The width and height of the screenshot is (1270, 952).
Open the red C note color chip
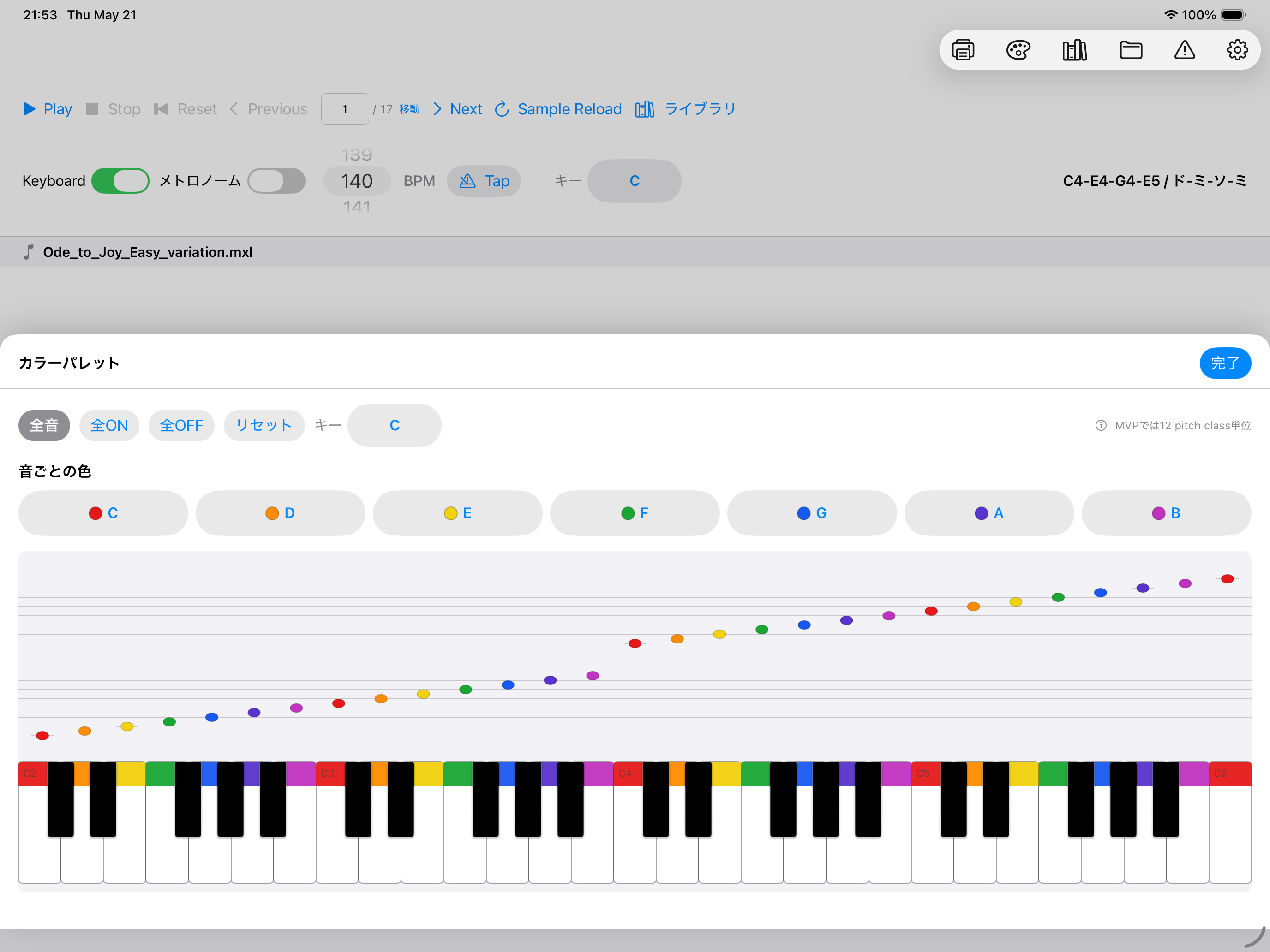pyautogui.click(x=103, y=513)
